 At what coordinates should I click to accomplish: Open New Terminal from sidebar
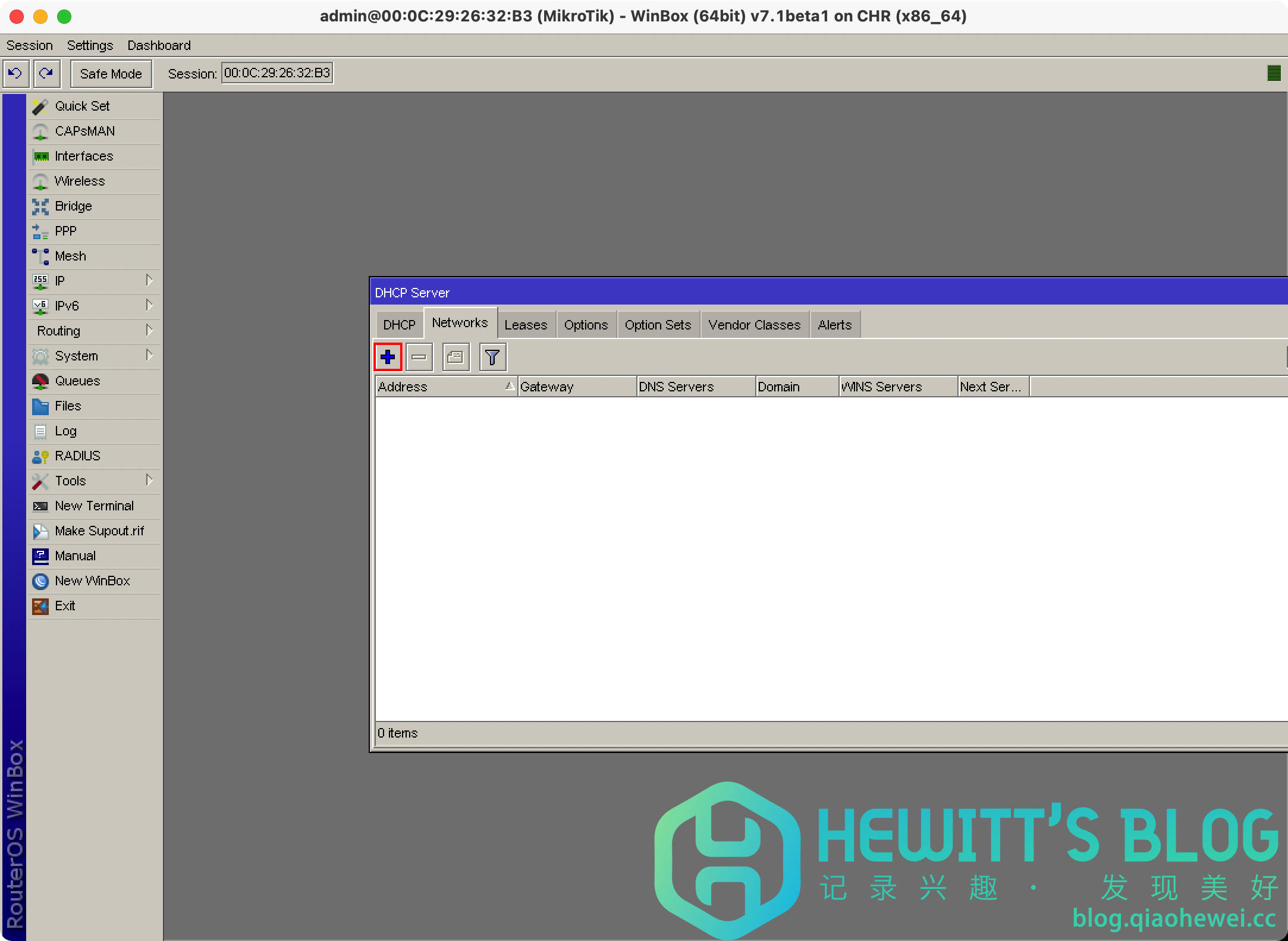pyautogui.click(x=94, y=506)
